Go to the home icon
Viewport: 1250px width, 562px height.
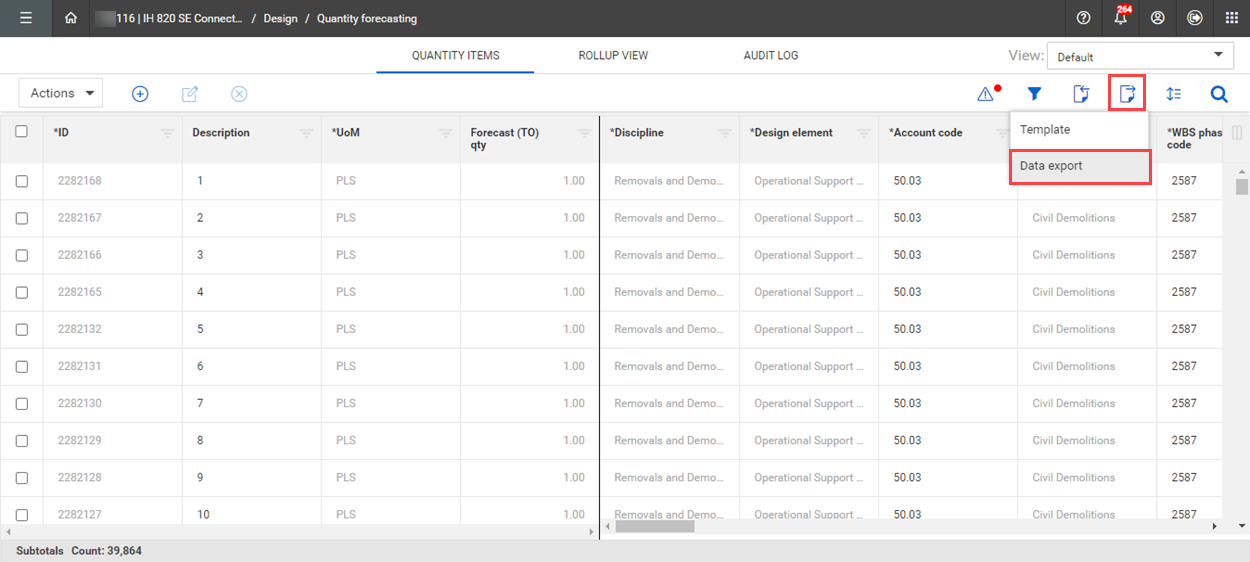70,18
